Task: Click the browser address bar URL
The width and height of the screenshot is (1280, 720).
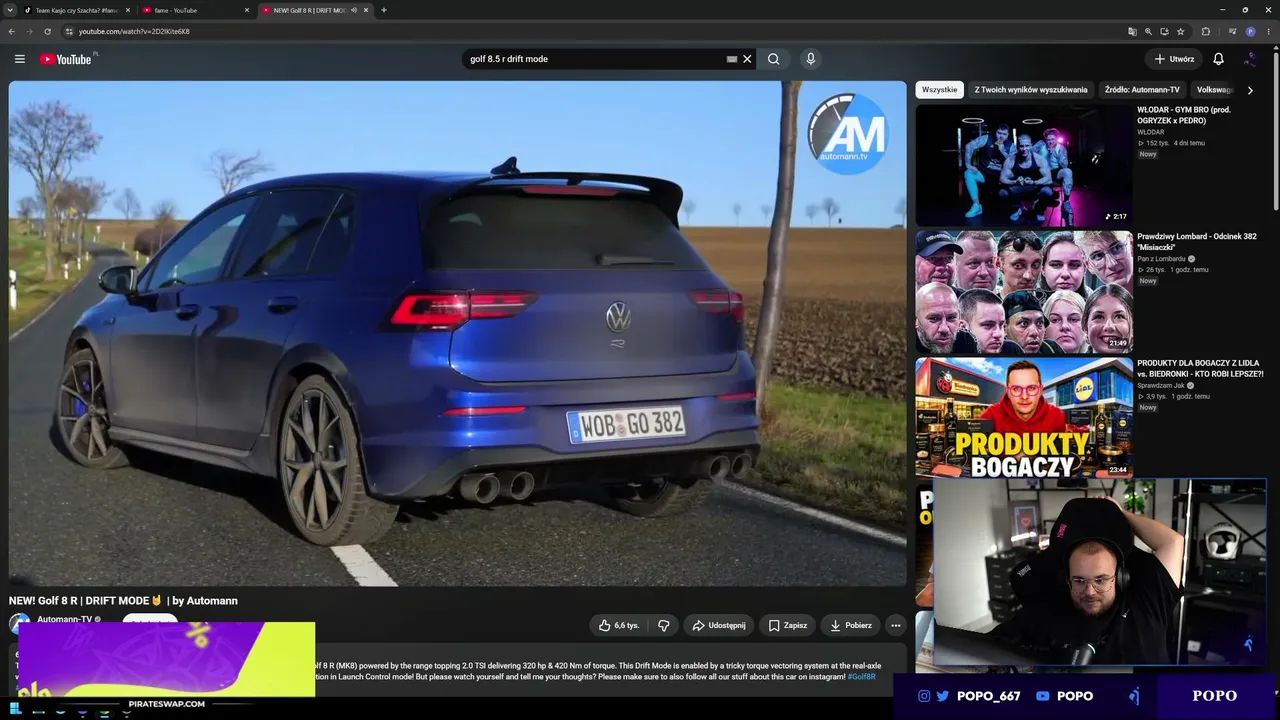Action: 134,31
